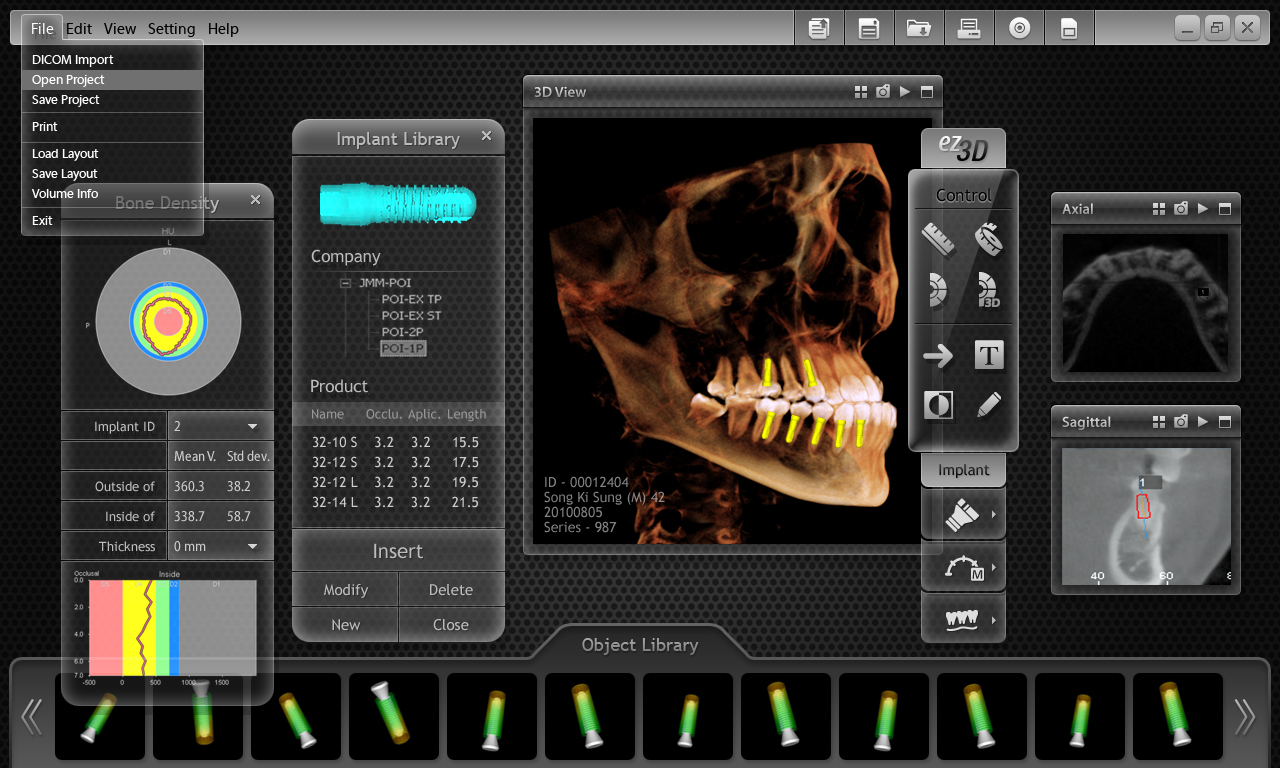Open the dental implant screw tool panel
Image resolution: width=1280 pixels, height=768 pixels.
tap(963, 515)
